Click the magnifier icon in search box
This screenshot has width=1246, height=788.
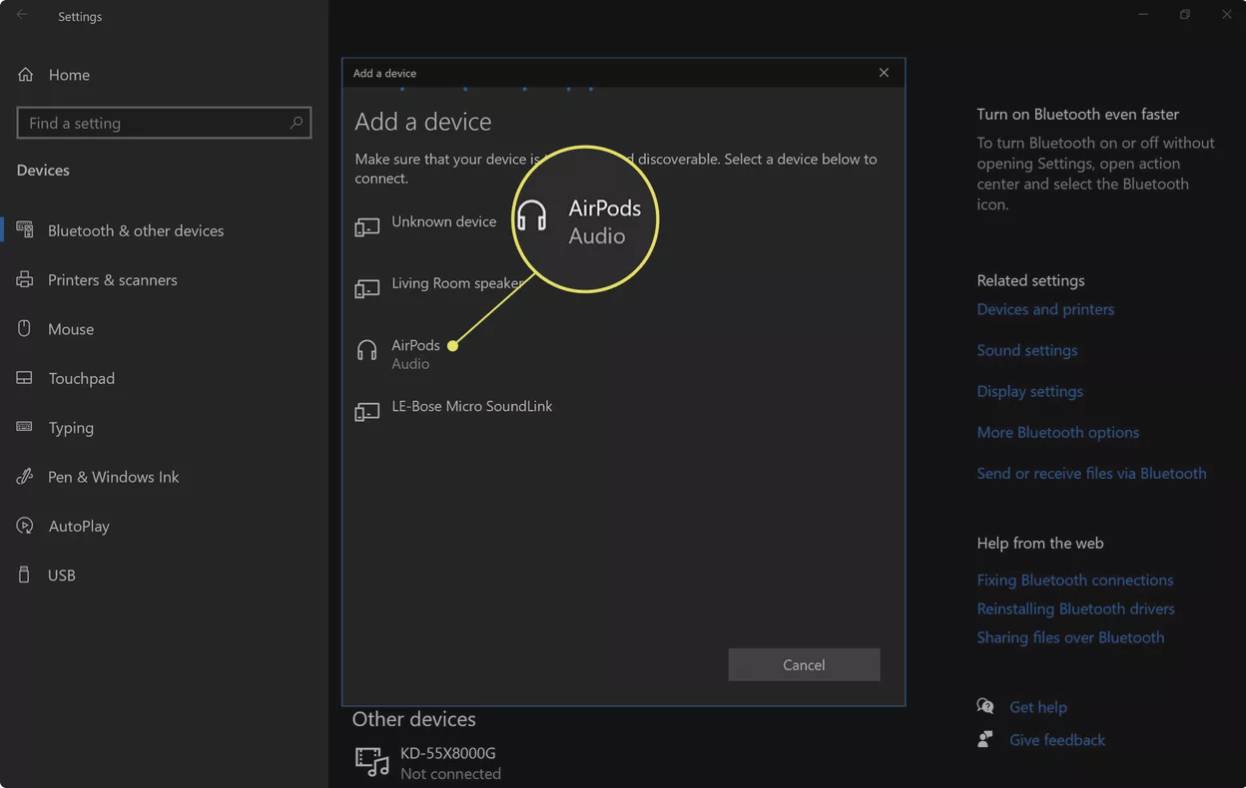click(x=296, y=123)
